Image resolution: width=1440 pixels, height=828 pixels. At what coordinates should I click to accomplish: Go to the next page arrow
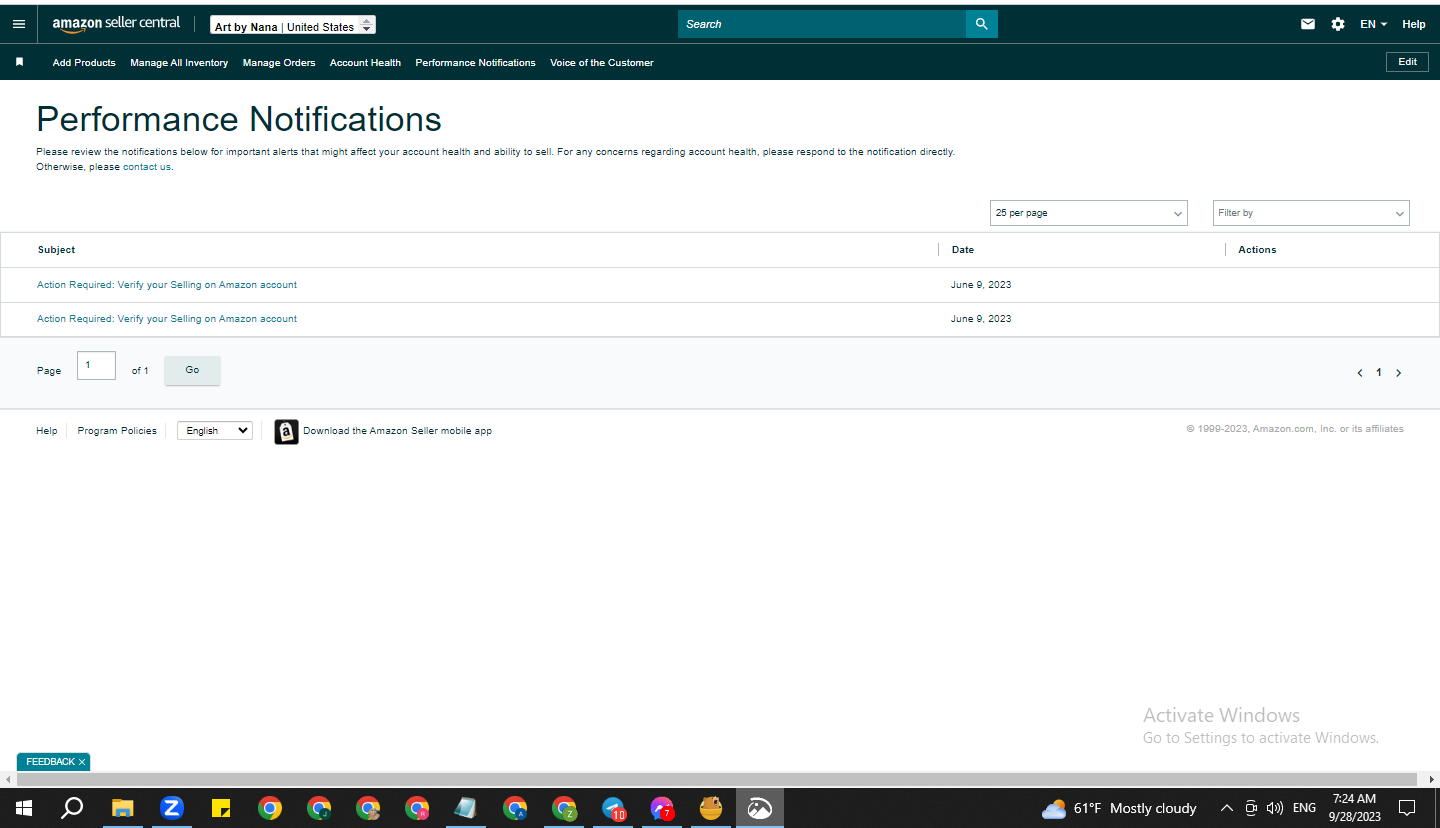1398,373
